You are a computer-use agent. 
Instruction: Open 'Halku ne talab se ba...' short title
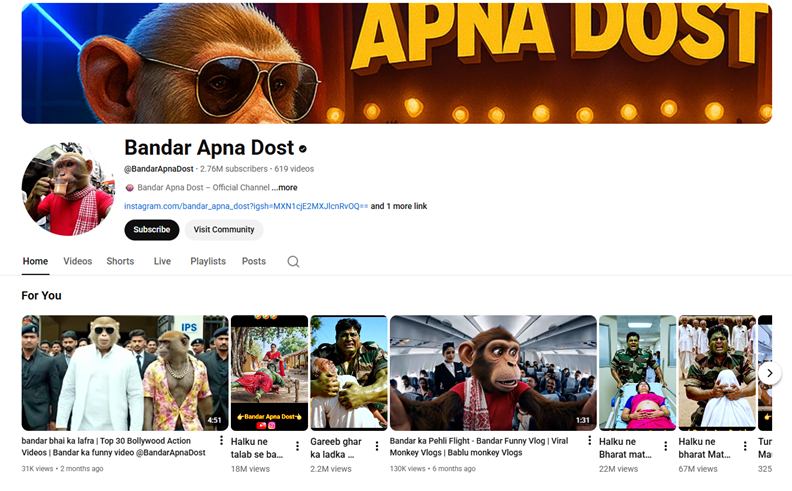click(x=257, y=448)
